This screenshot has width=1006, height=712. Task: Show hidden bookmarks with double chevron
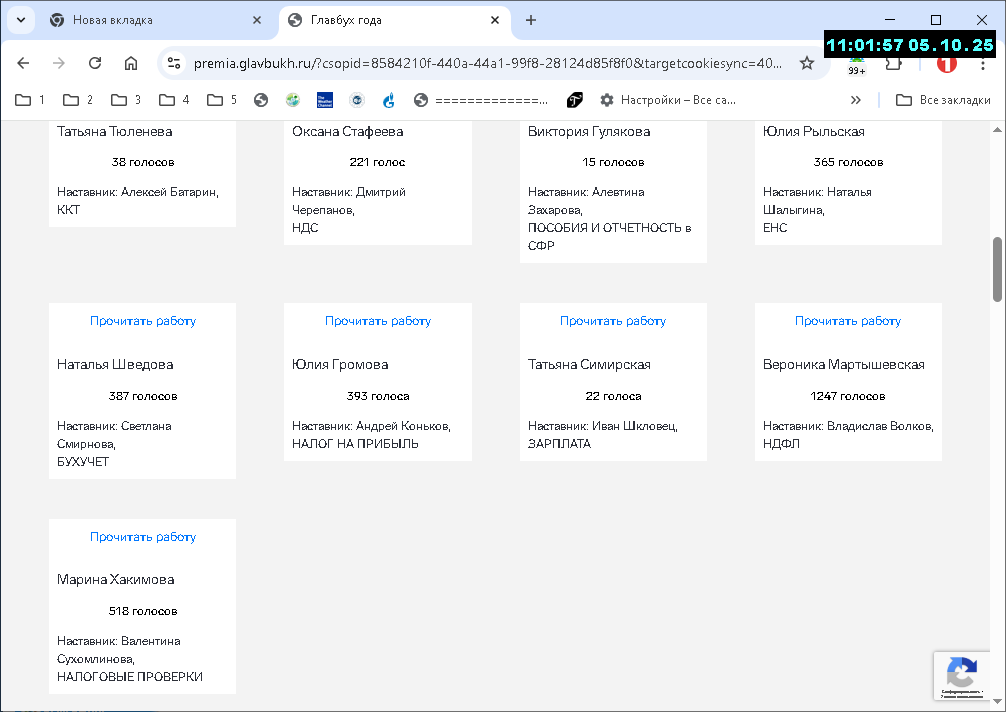click(x=856, y=100)
